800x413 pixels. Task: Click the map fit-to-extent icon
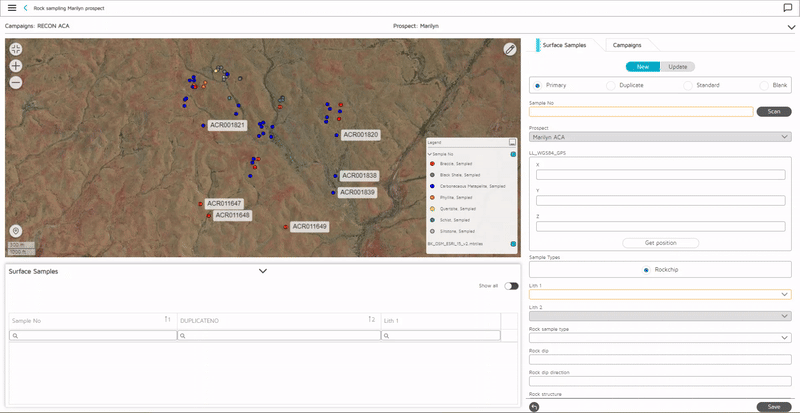16,48
